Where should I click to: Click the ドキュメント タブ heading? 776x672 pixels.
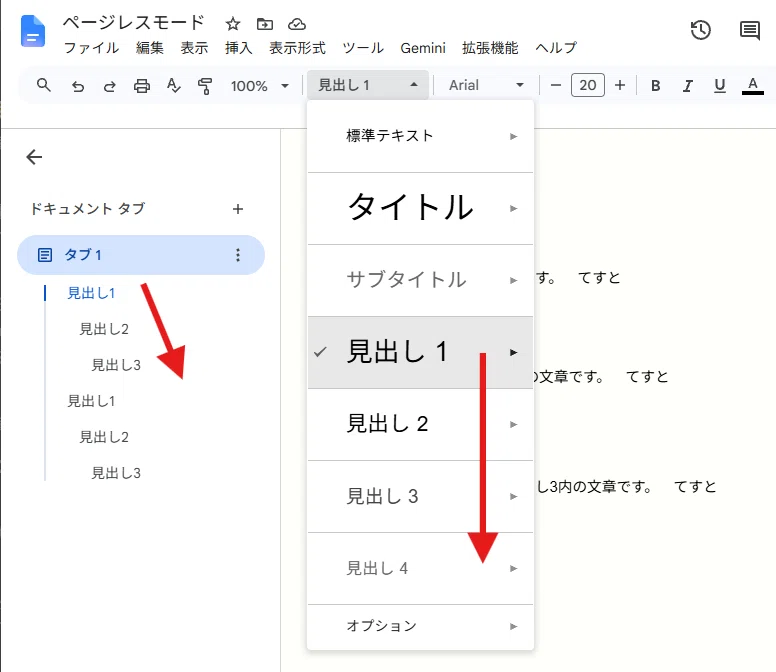coord(88,208)
